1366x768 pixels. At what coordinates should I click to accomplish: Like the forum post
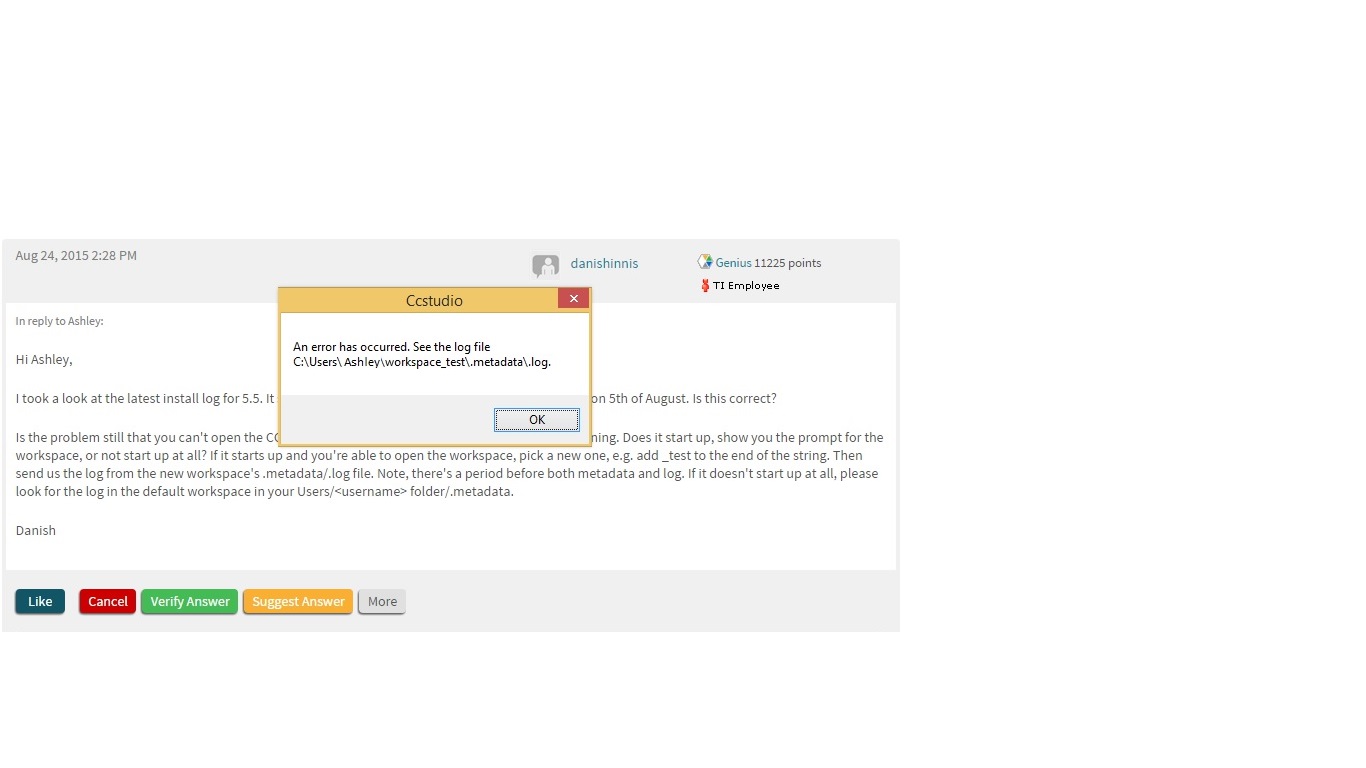pos(40,601)
